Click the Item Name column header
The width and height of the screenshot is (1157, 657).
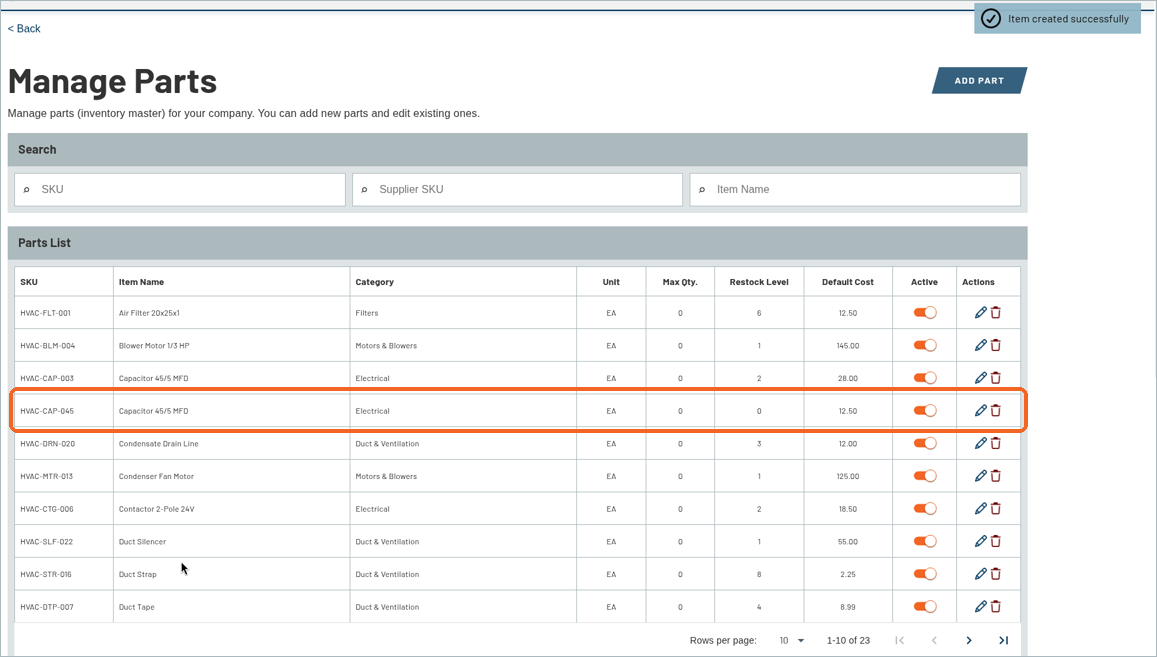pyautogui.click(x=141, y=282)
